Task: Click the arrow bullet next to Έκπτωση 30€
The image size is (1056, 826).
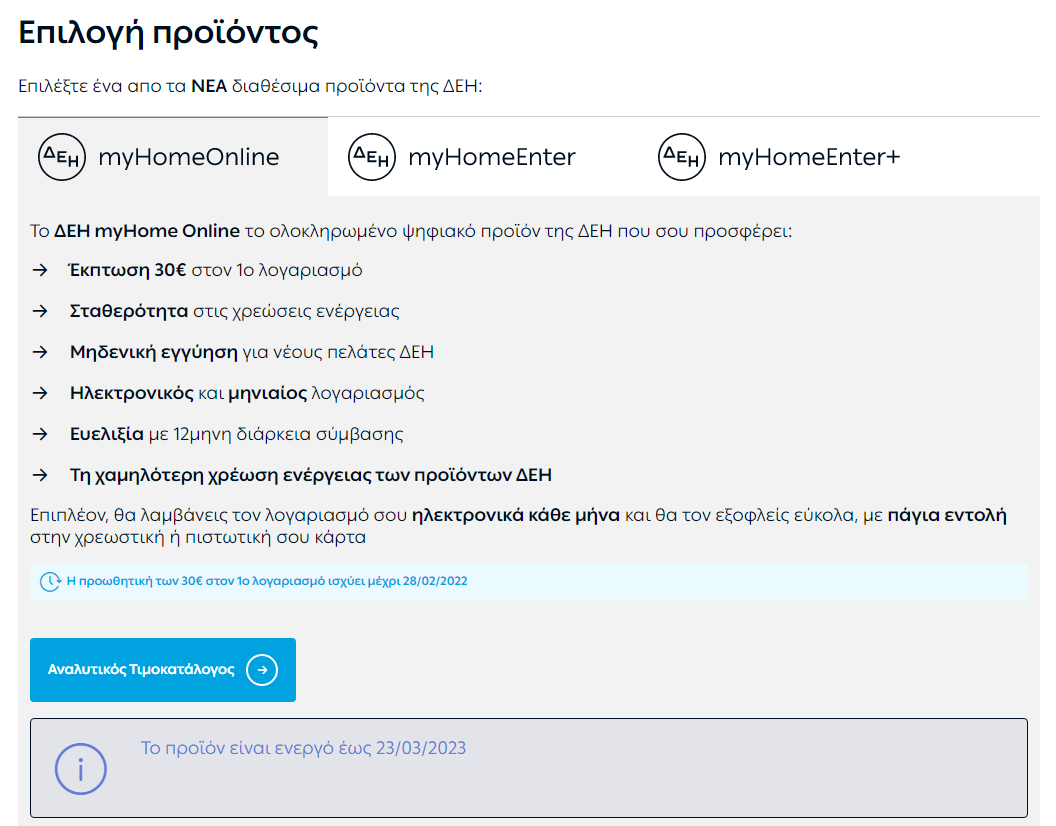Action: point(40,270)
